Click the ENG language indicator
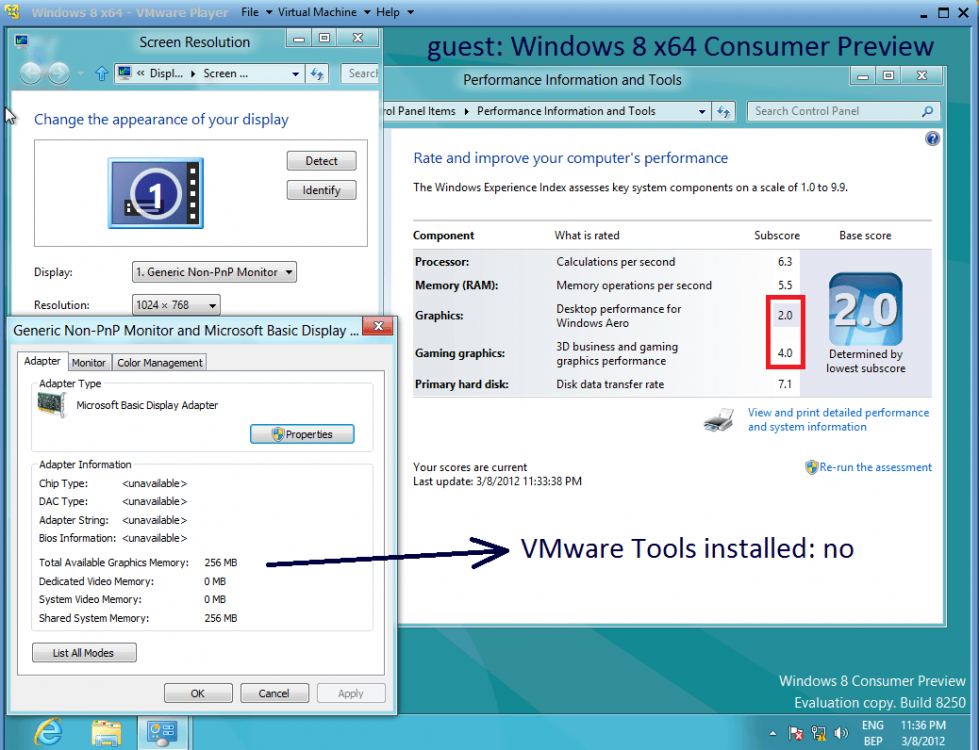This screenshot has width=979, height=750. [x=872, y=725]
